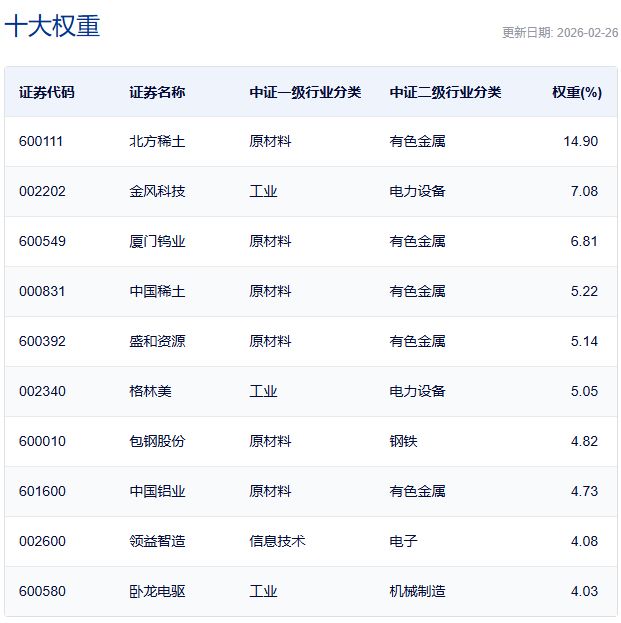Select the name 格林美

point(151,391)
